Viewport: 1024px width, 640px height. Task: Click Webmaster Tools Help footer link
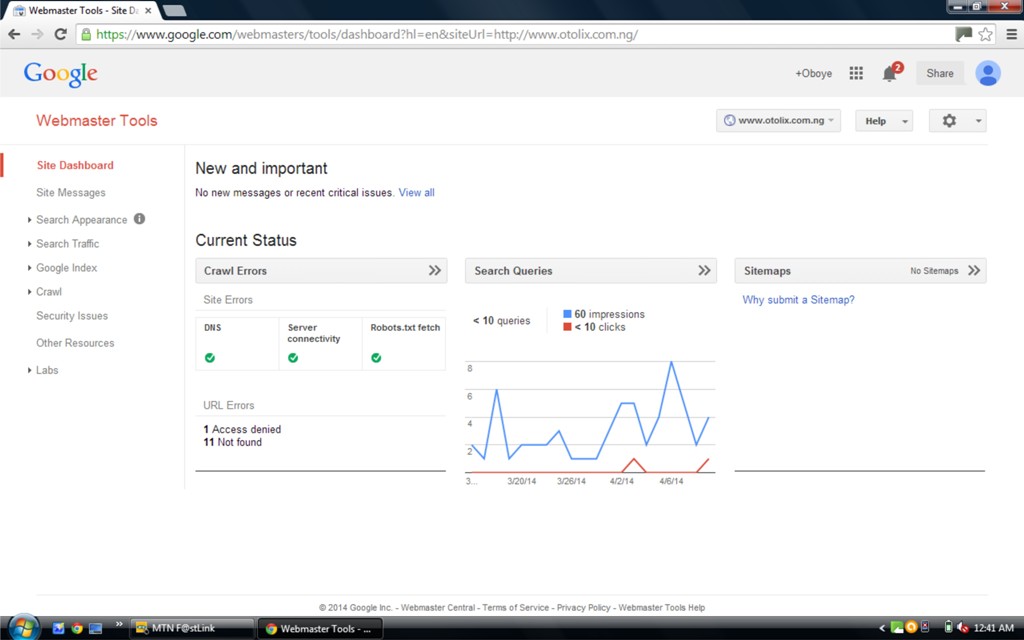(x=662, y=607)
